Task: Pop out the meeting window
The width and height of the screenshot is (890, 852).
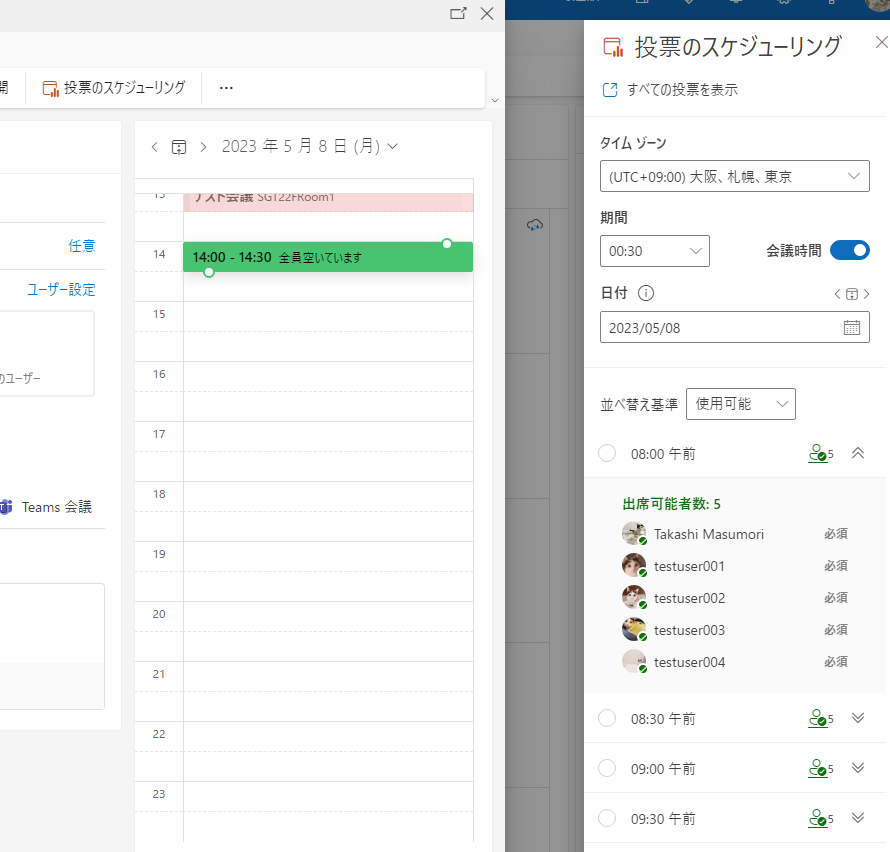Action: tap(458, 14)
